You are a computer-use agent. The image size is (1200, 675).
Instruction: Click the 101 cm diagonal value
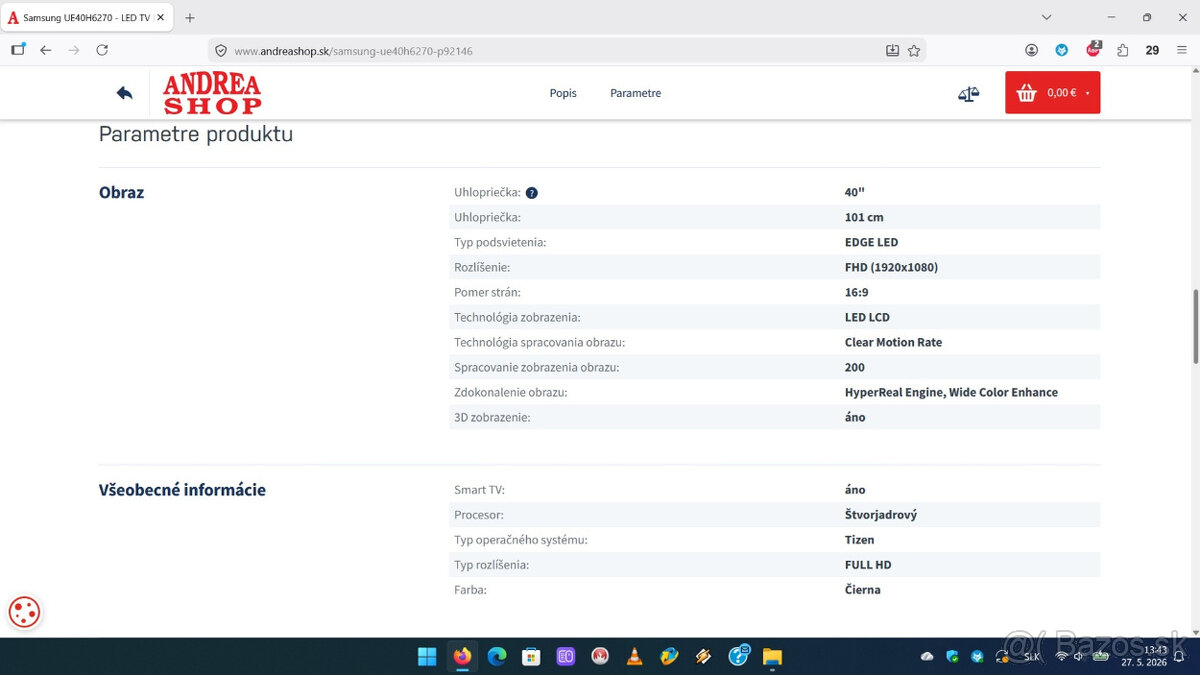click(x=864, y=217)
